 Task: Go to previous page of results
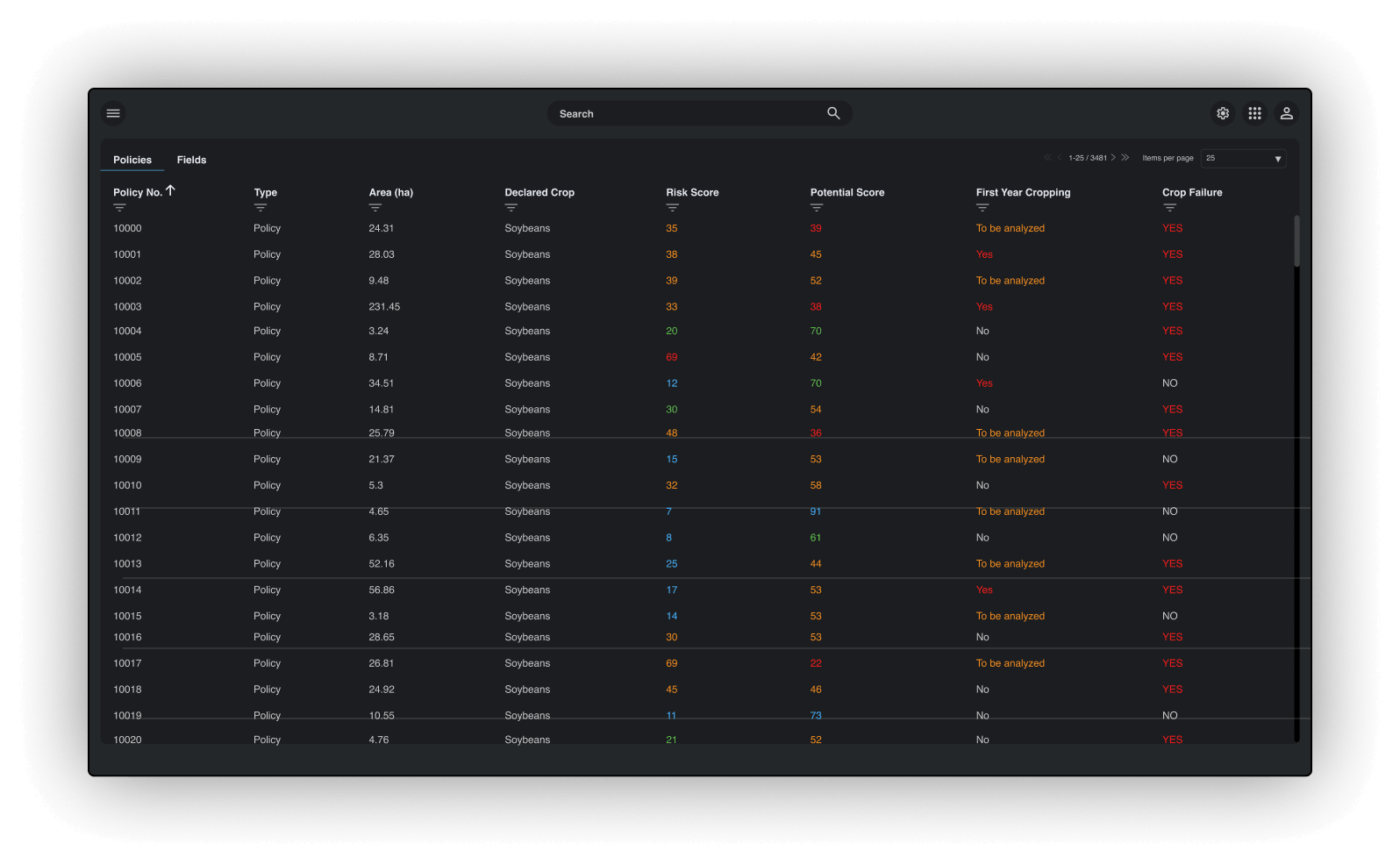[x=1059, y=158]
